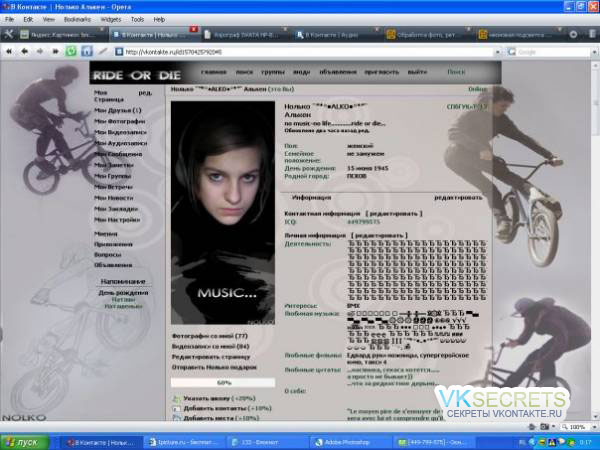Click Редактировать страницу under photo
This screenshot has width=600, height=450.
pos(211,357)
